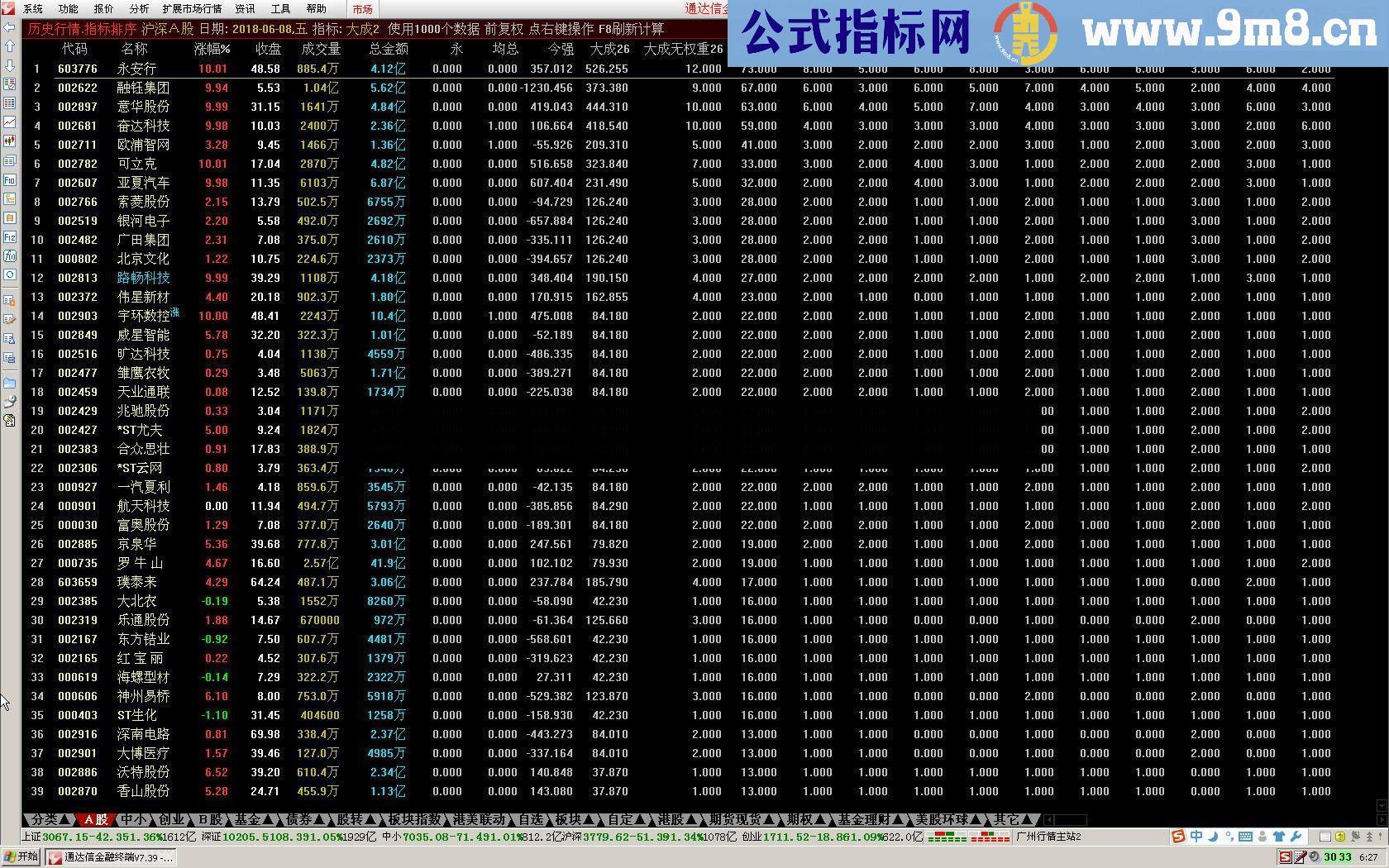Toggle Sogou full/half width moon icon
The height and width of the screenshot is (868, 1389).
1213,837
